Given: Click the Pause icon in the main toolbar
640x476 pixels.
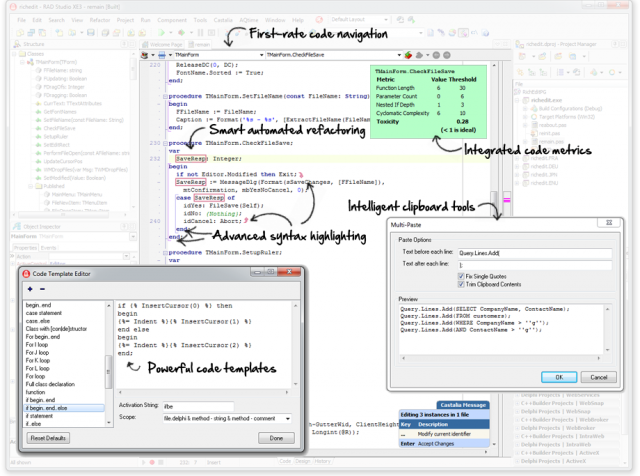Looking at the screenshot, I should pyautogui.click(x=200, y=33).
